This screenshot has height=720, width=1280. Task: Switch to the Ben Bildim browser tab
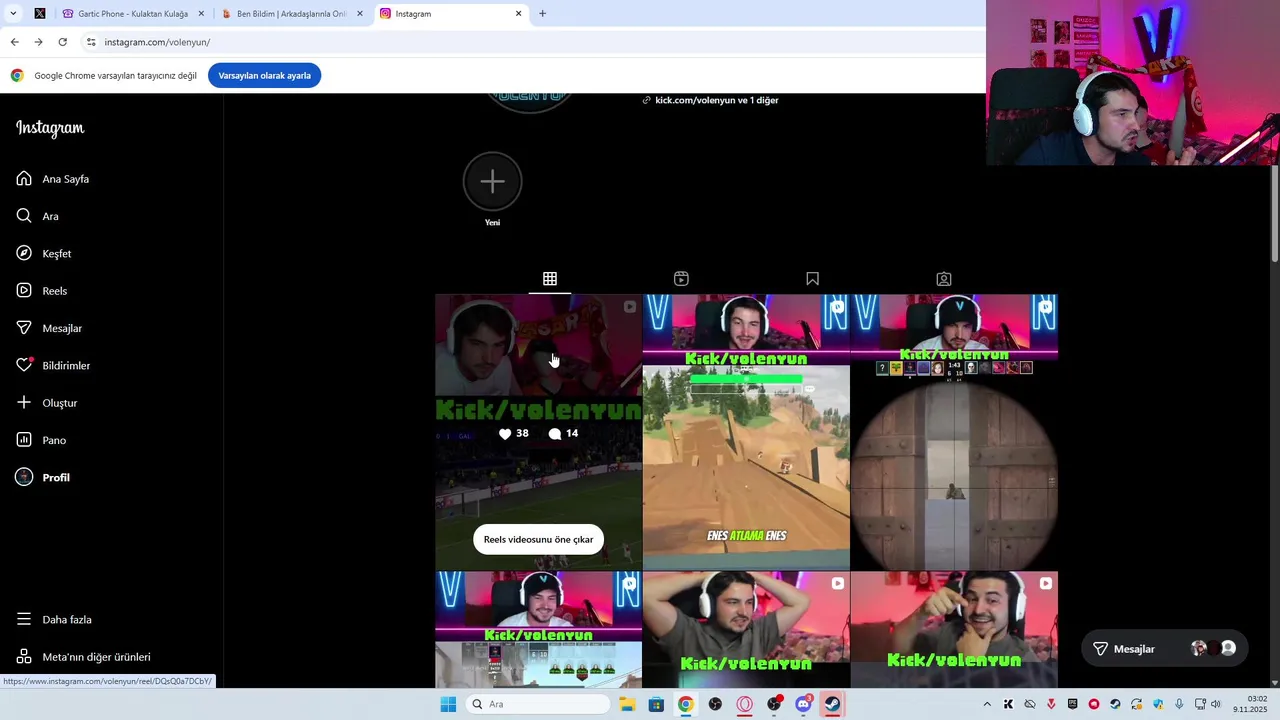[291, 14]
